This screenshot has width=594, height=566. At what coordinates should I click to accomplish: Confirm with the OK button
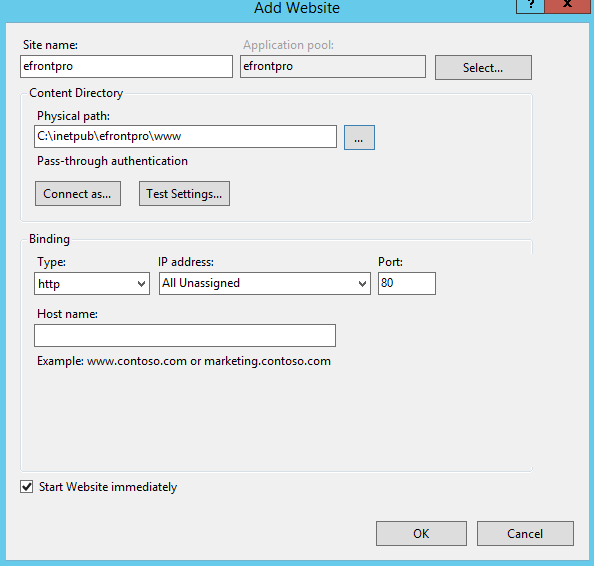pyautogui.click(x=421, y=533)
